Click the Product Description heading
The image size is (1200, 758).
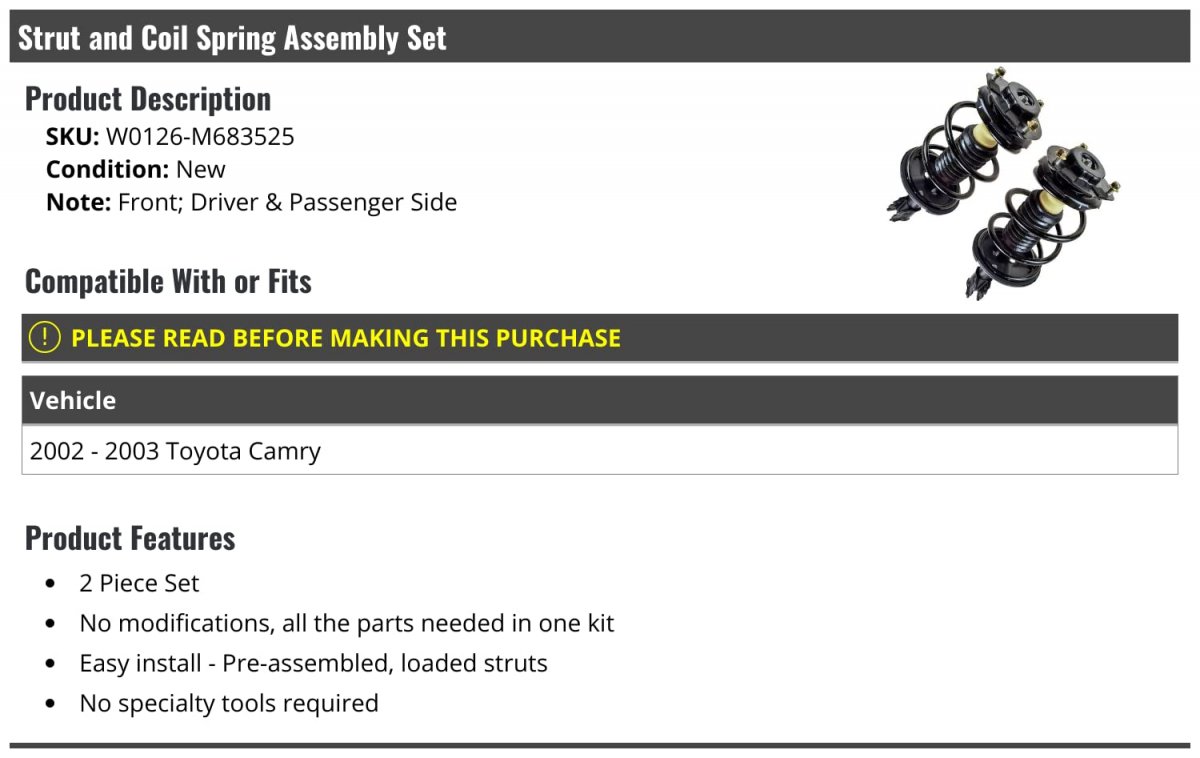tap(148, 99)
